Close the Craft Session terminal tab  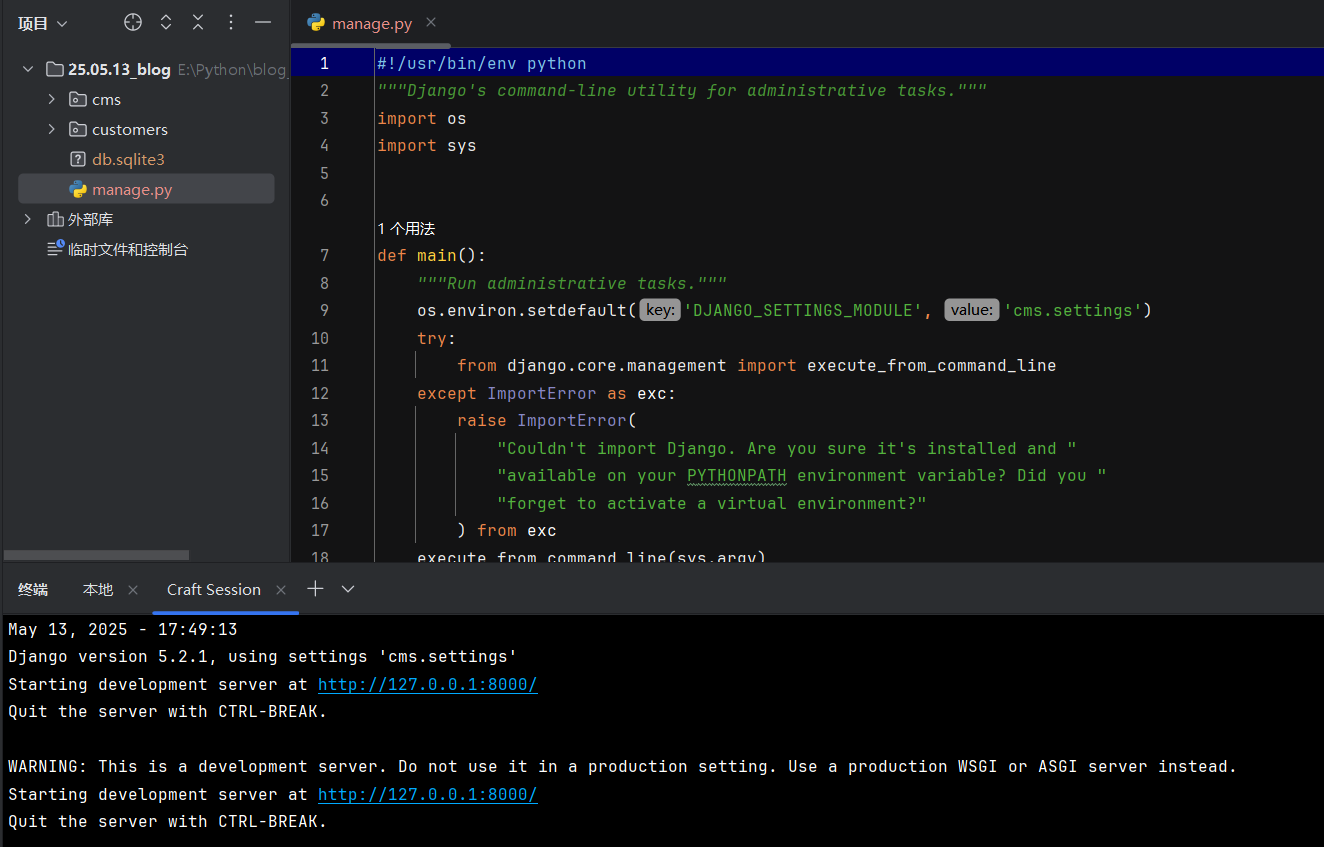[281, 590]
